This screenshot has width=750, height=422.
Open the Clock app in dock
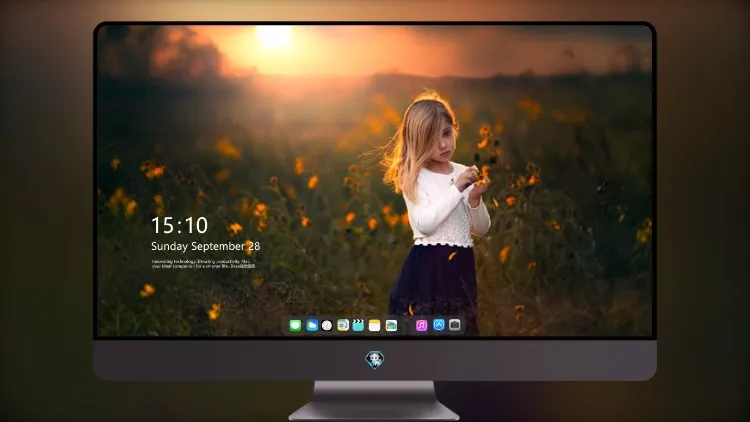(x=327, y=325)
